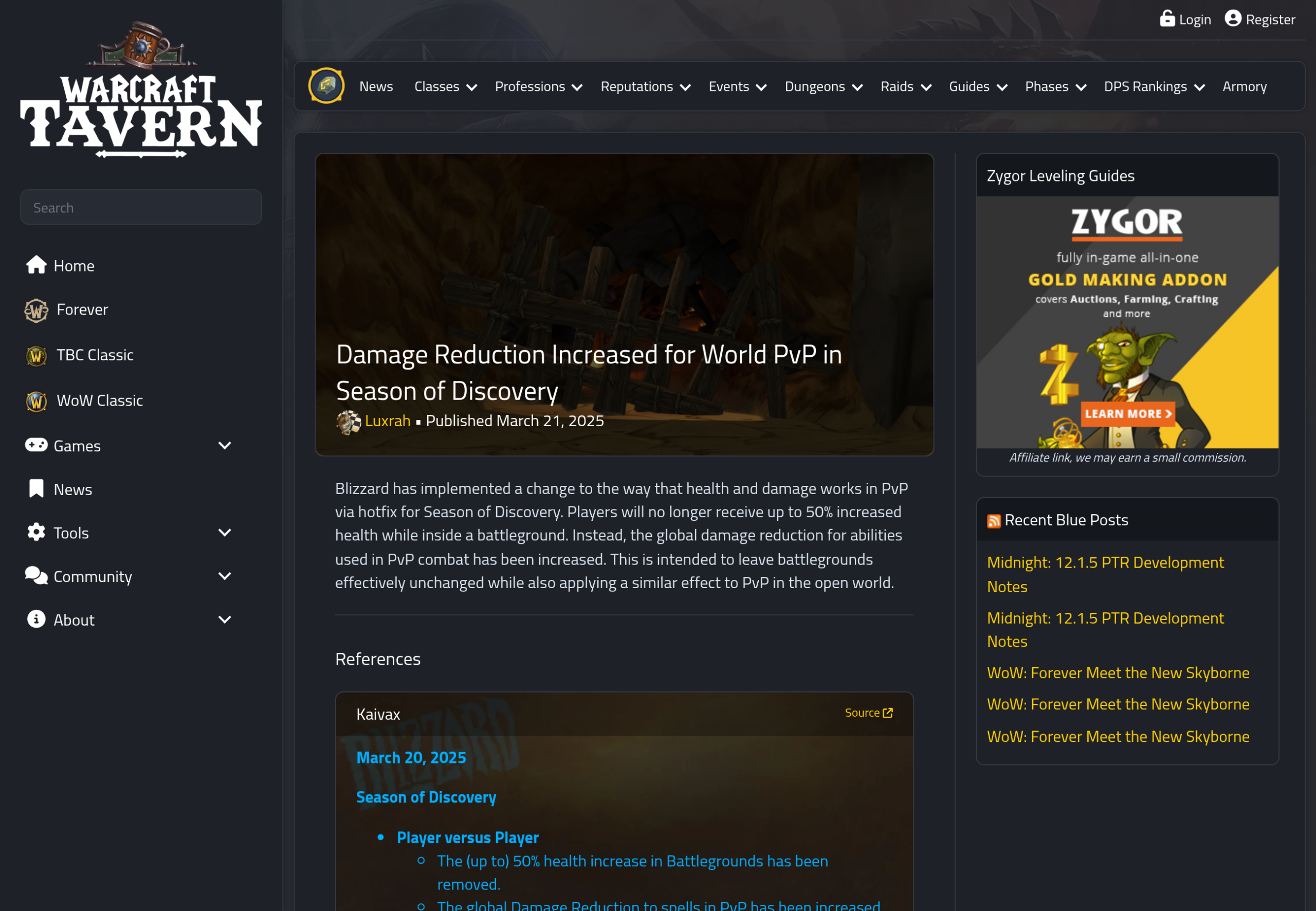
Task: Click the Home house icon
Action: click(36, 265)
